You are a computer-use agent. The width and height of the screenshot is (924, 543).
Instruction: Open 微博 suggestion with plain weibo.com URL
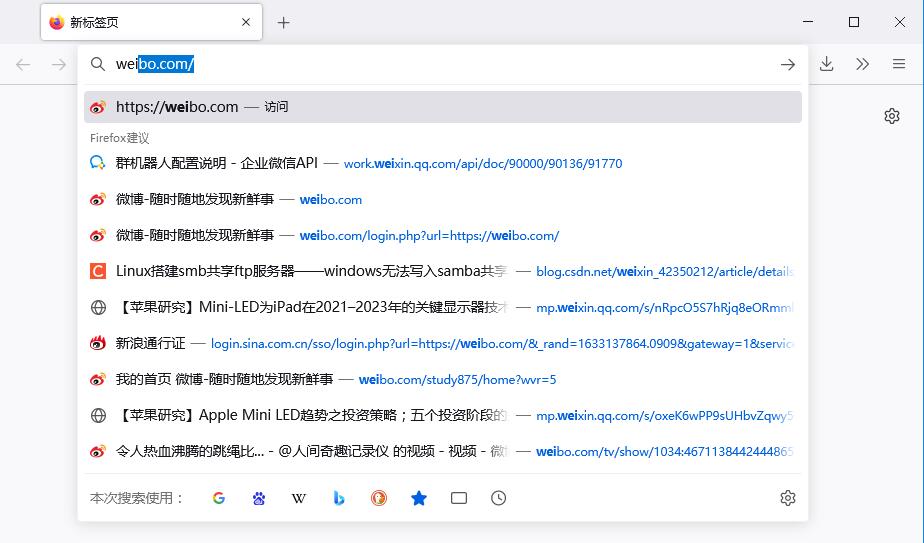click(443, 199)
